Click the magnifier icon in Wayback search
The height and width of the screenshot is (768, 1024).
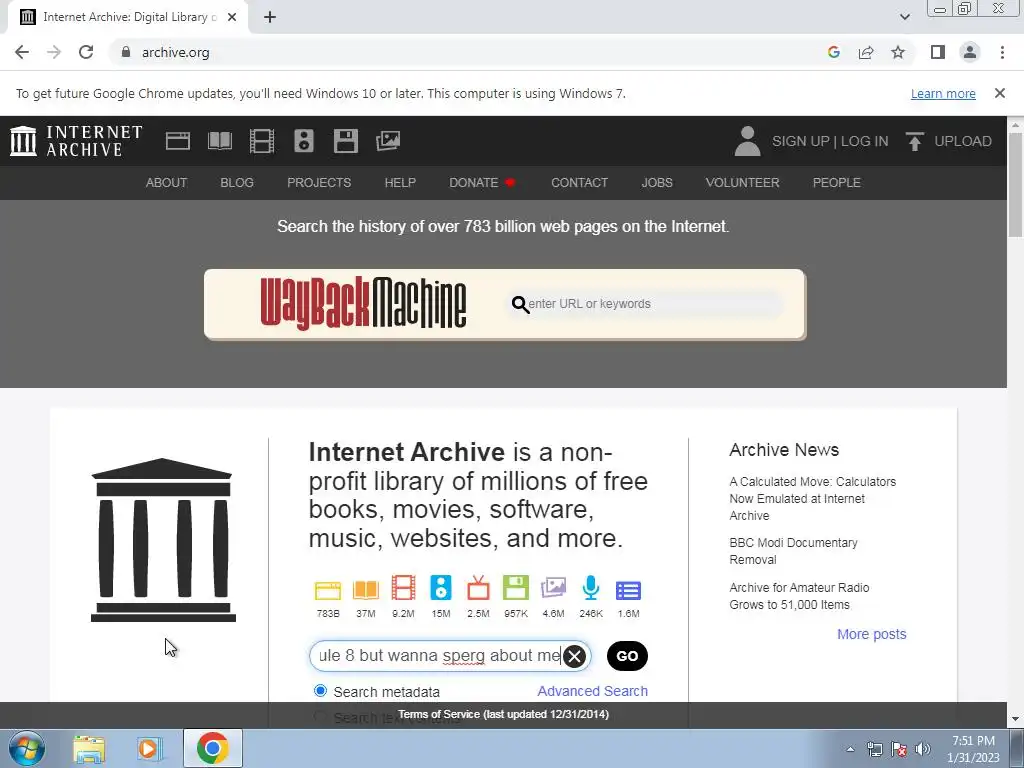520,304
